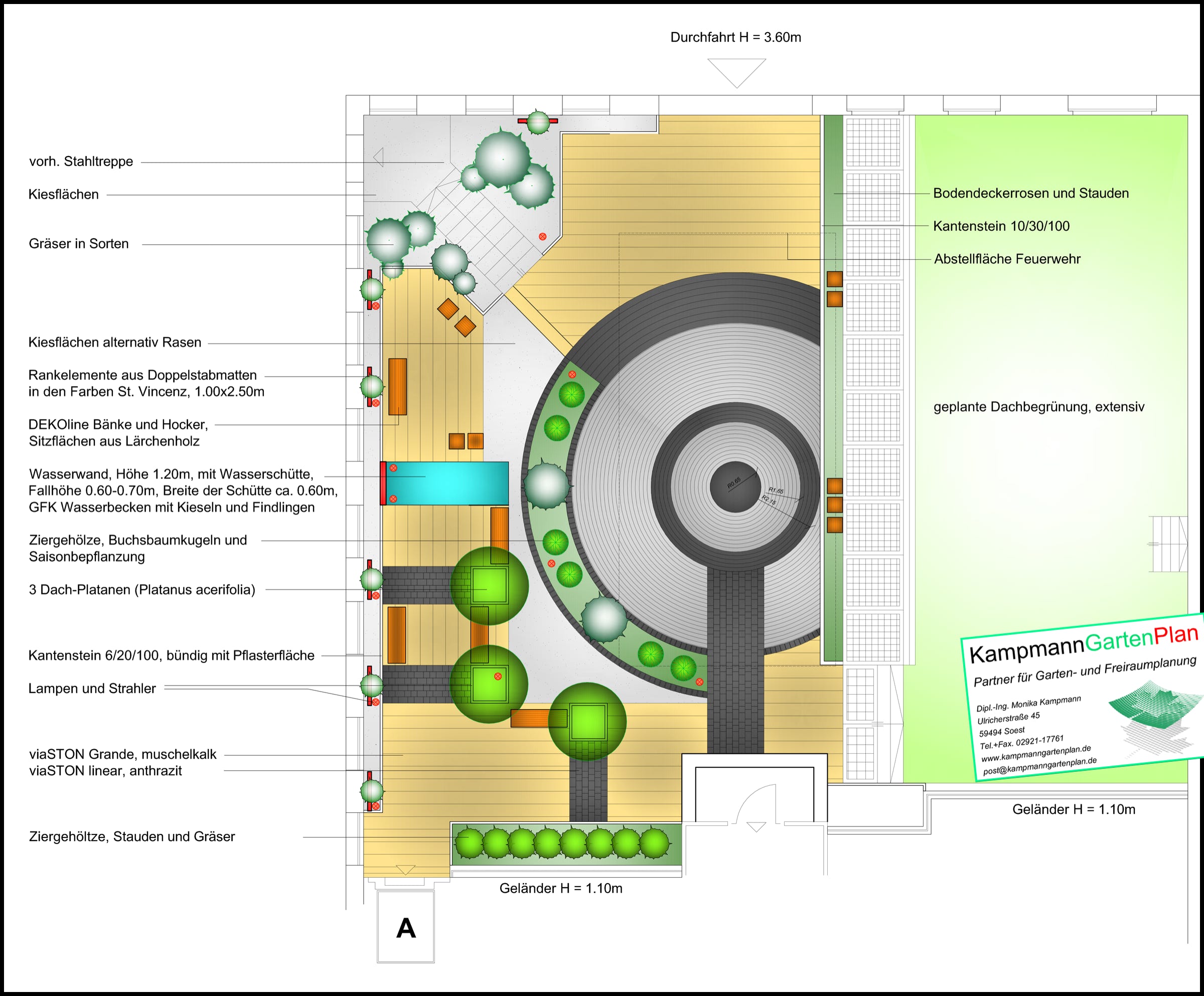1204x996 pixels.
Task: Click the 'KampmannGartenPlan' company name
Action: pyautogui.click(x=1084, y=644)
